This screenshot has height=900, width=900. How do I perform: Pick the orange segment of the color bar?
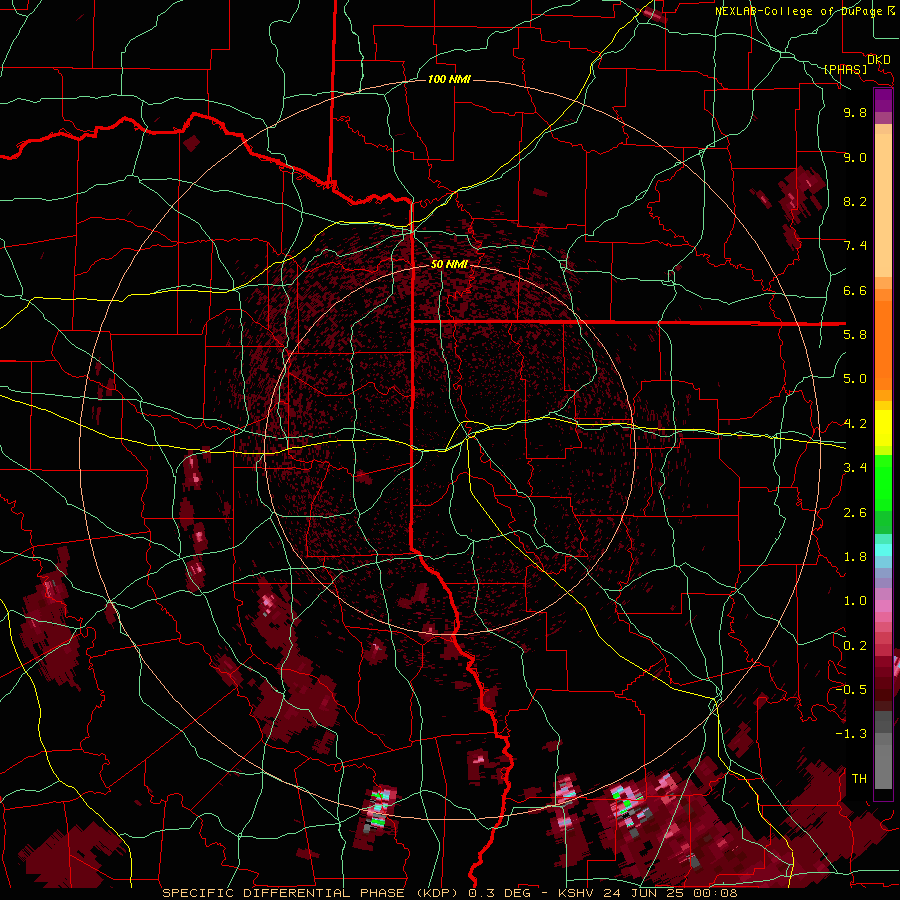click(x=883, y=346)
